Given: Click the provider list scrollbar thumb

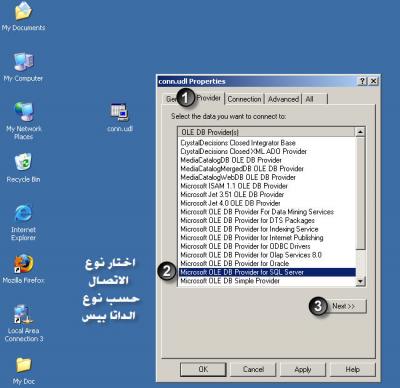Looking at the screenshot, I should [x=360, y=193].
